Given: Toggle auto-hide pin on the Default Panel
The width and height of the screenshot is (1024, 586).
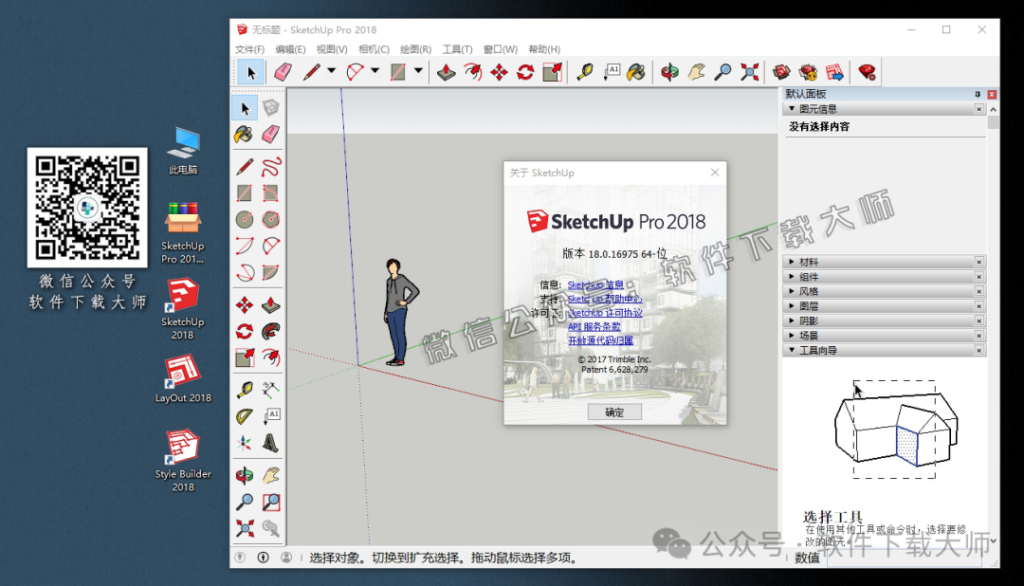Looking at the screenshot, I should tap(976, 93).
